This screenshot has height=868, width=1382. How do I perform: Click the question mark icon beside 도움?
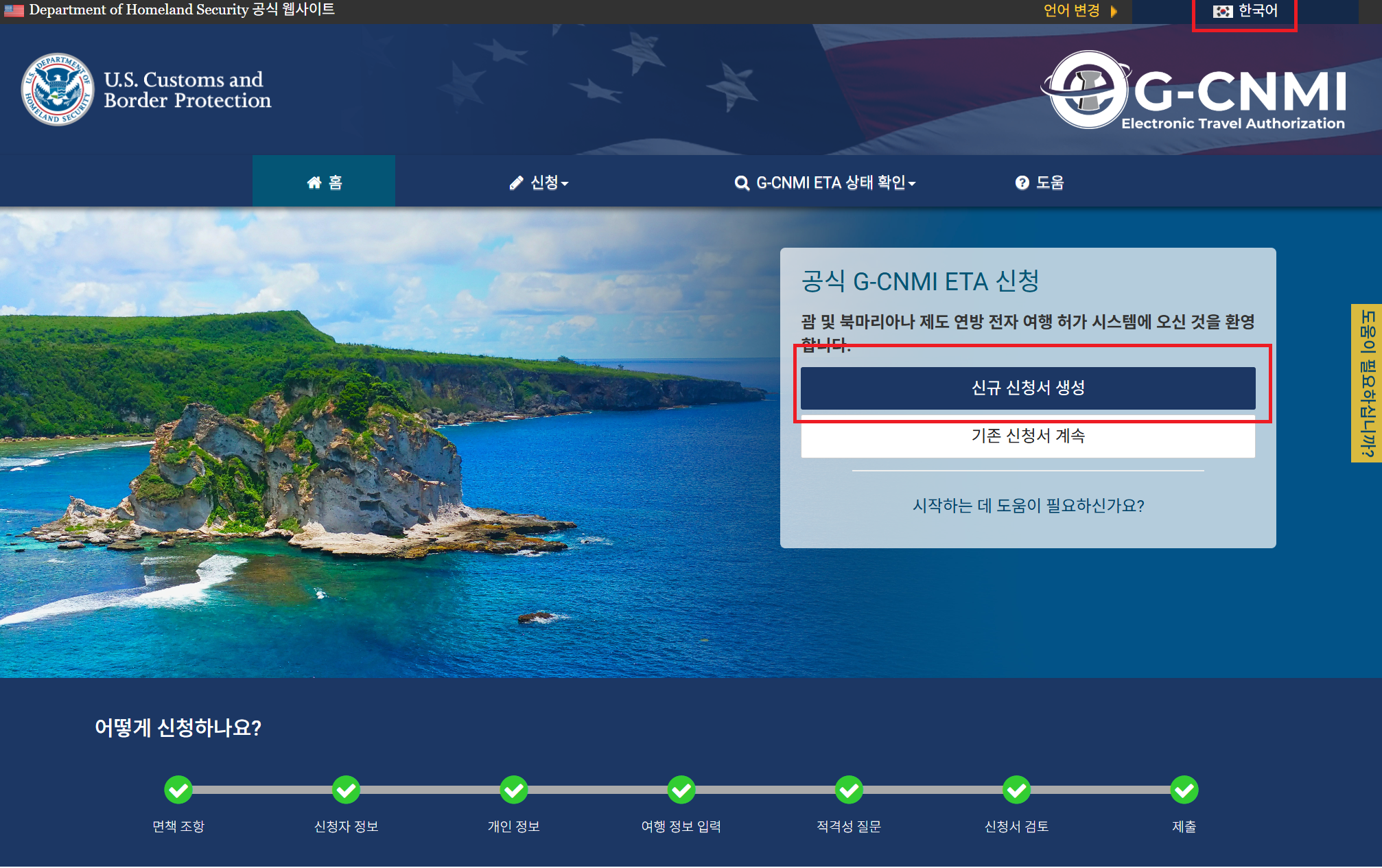point(1022,183)
